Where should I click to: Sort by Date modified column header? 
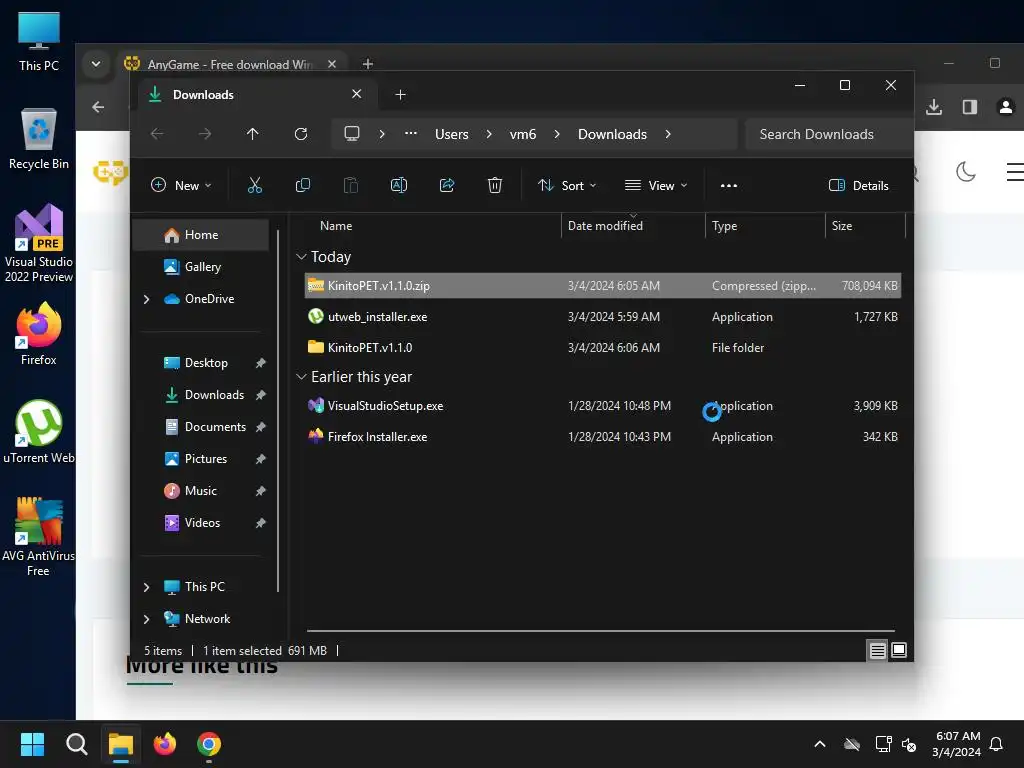coord(633,226)
